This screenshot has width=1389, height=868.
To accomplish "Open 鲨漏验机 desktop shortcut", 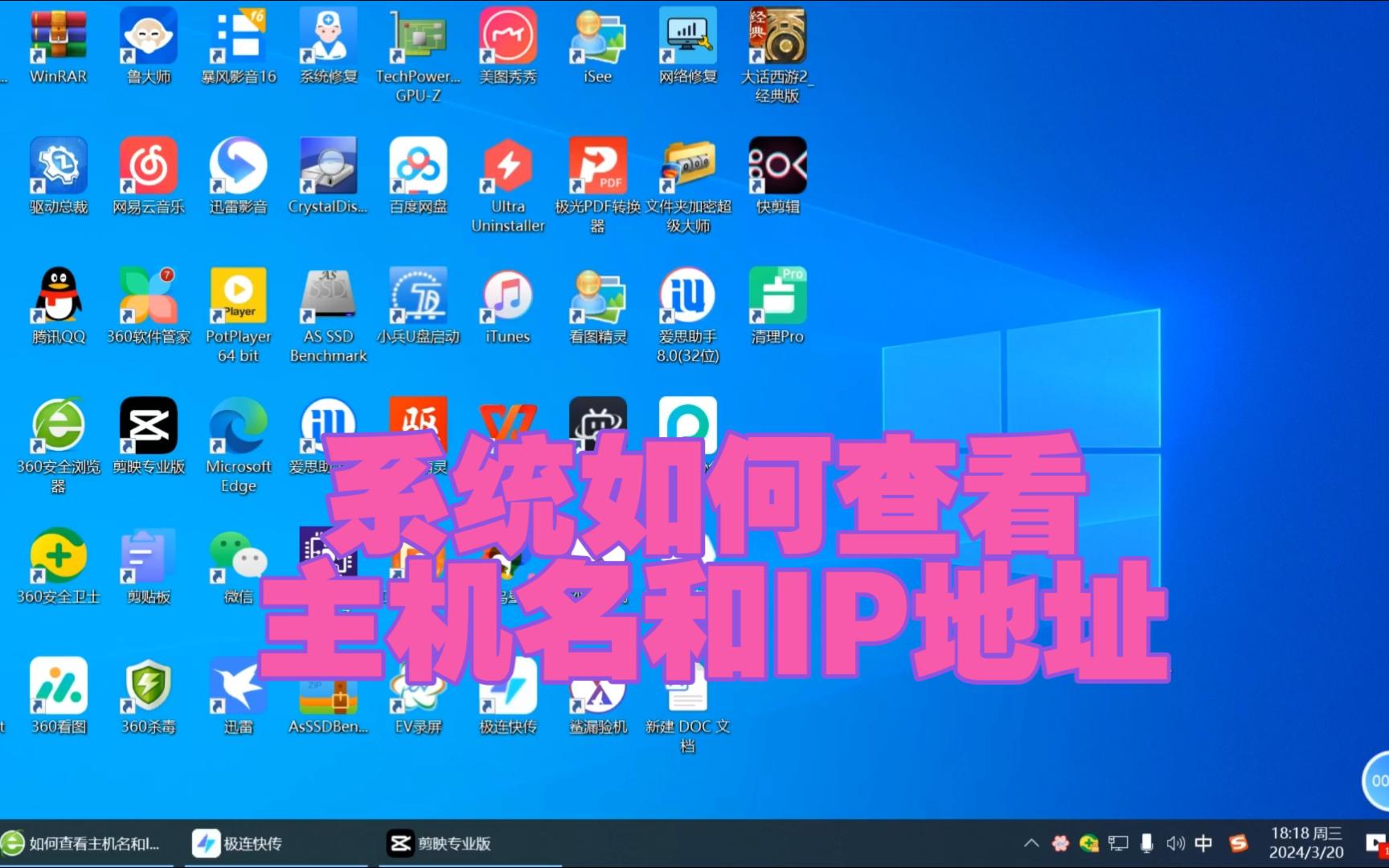I will click(x=598, y=696).
